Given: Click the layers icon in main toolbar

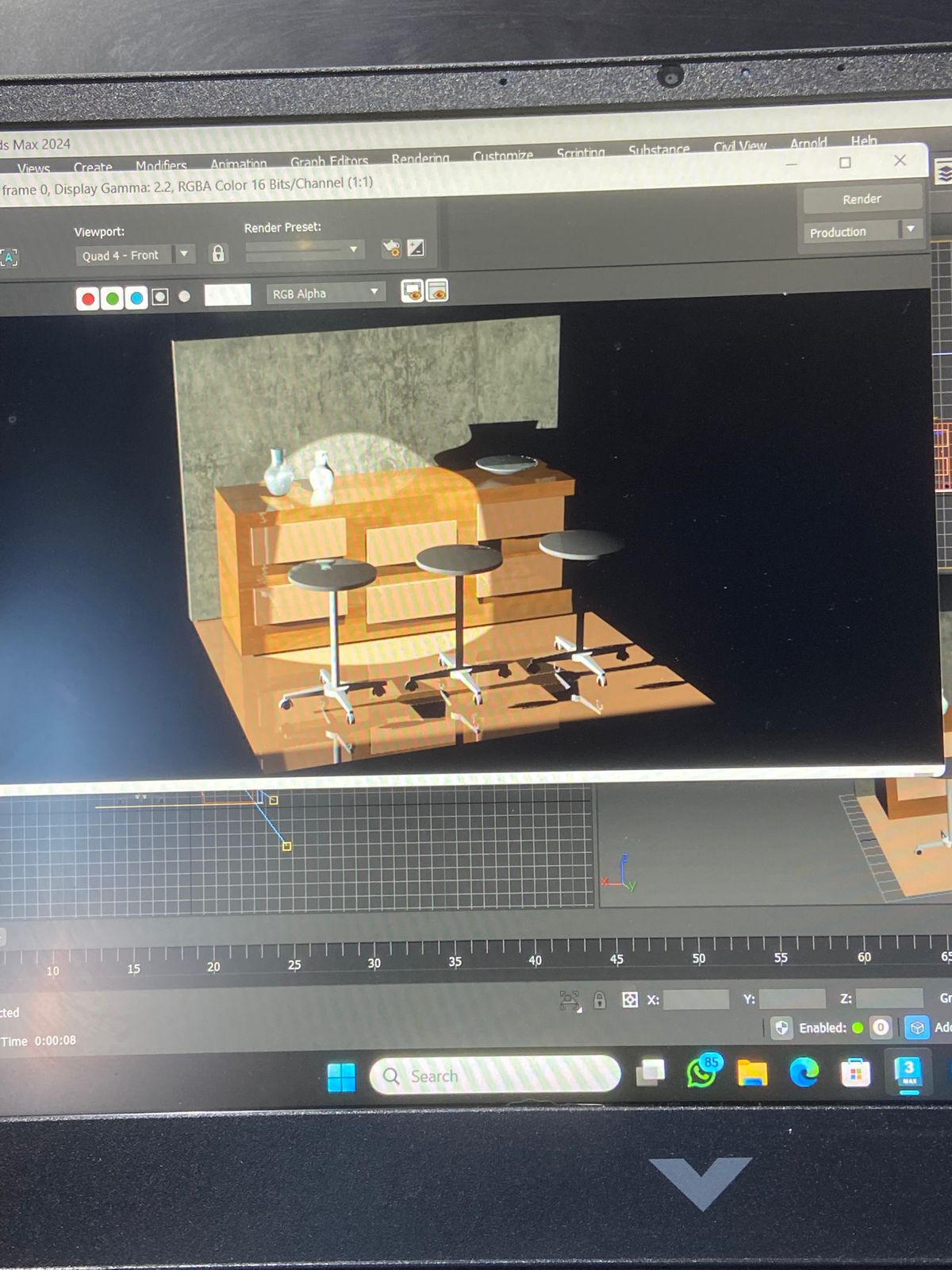Looking at the screenshot, I should tap(943, 172).
